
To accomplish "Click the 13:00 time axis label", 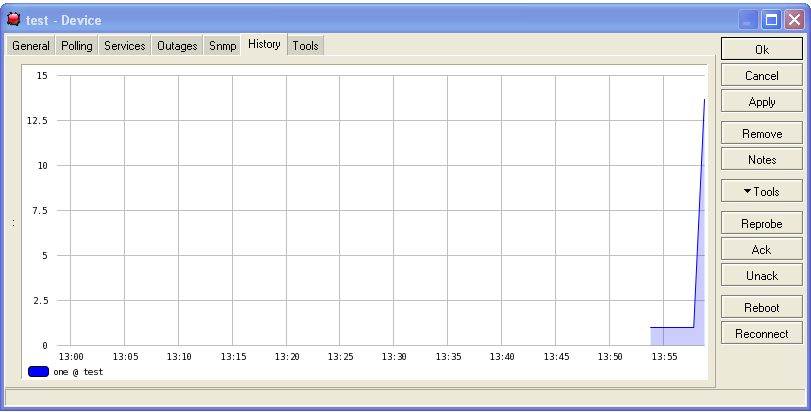I will click(71, 357).
